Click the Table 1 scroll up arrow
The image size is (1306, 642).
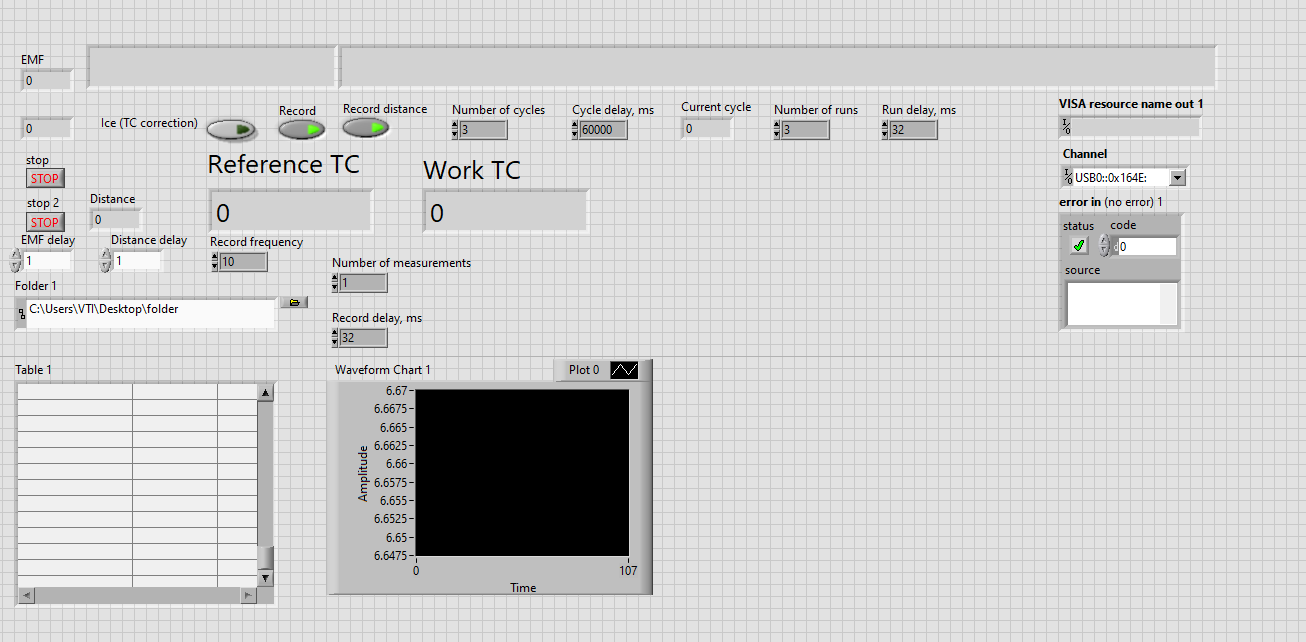click(265, 394)
